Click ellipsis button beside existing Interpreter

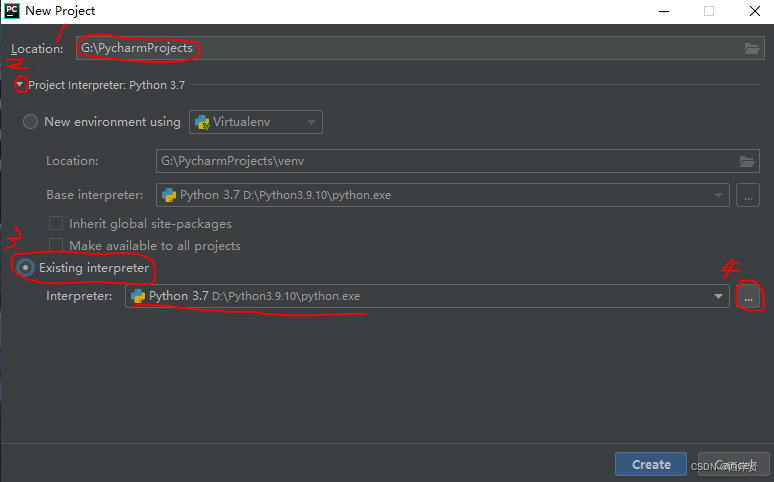tap(748, 296)
